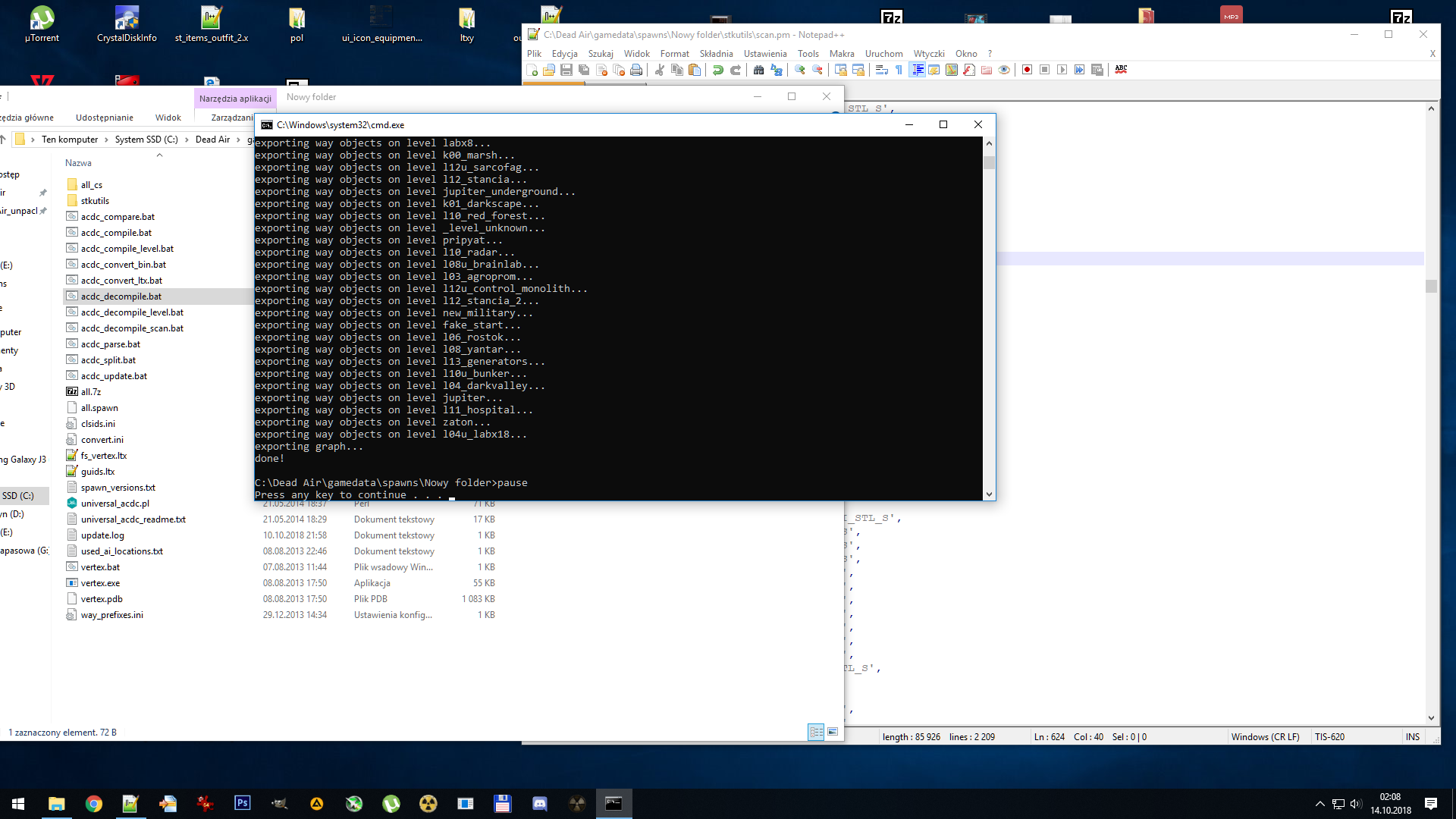The width and height of the screenshot is (1456, 819).
Task: Open the Wtyczki menu in Notepad++
Action: point(928,54)
